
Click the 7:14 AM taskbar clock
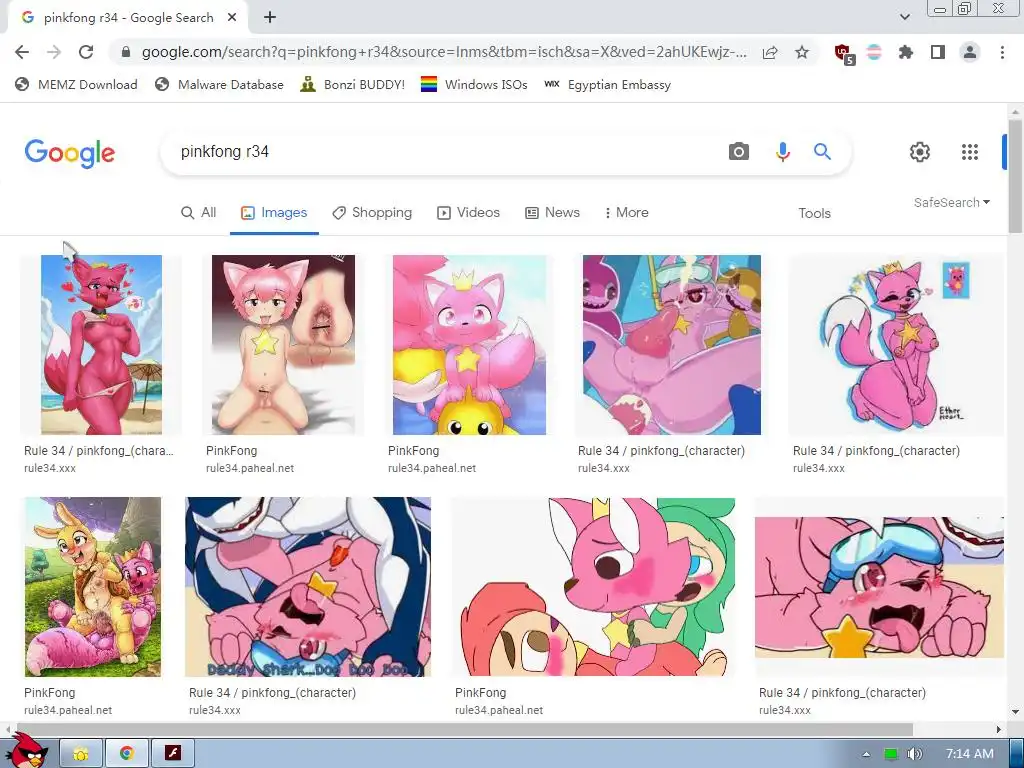(970, 754)
